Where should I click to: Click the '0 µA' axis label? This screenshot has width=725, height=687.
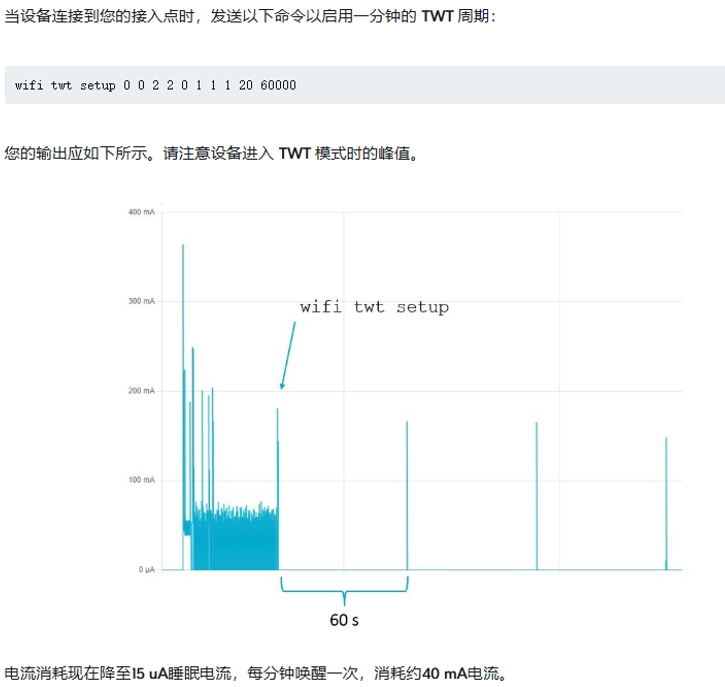click(147, 570)
